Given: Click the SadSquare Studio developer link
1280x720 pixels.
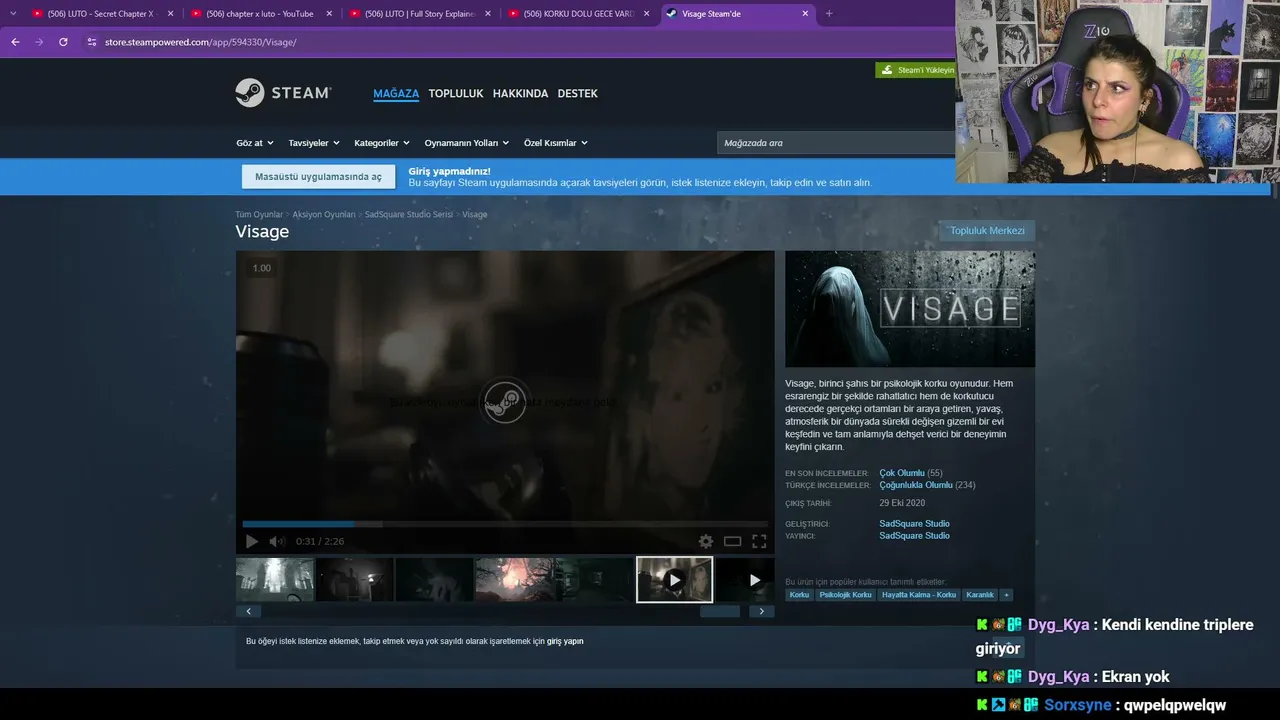Looking at the screenshot, I should point(914,524).
